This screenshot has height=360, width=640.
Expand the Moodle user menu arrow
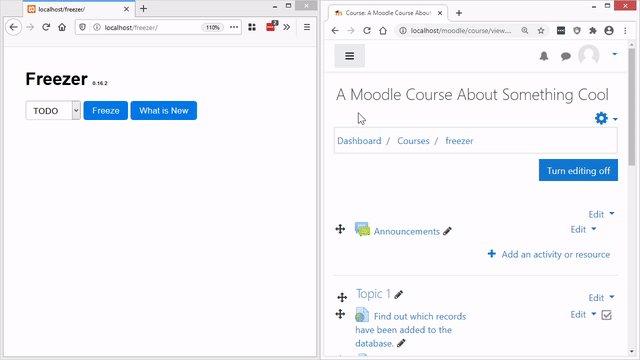pos(614,54)
